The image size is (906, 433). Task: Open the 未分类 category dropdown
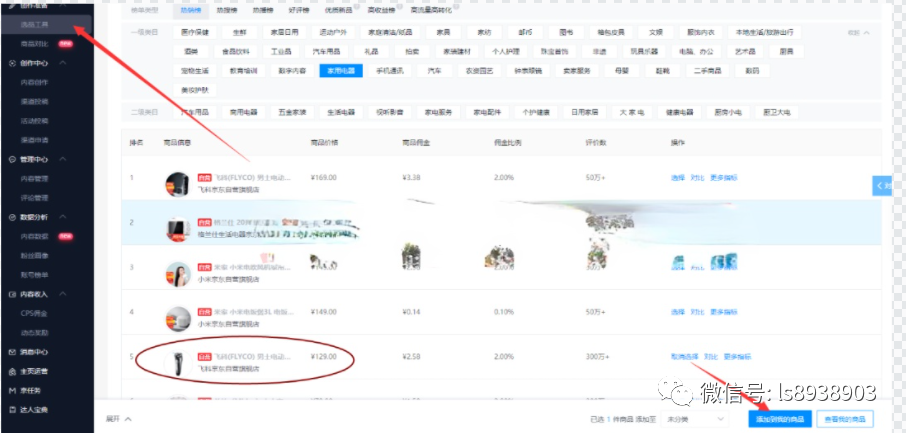(696, 419)
